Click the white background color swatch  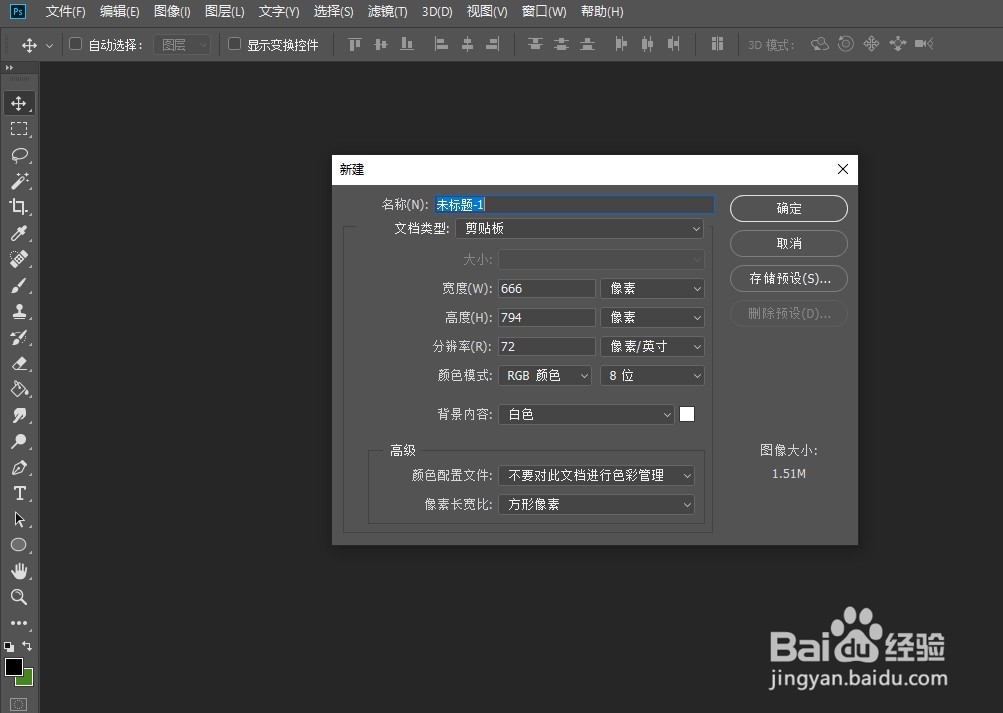tap(687, 413)
